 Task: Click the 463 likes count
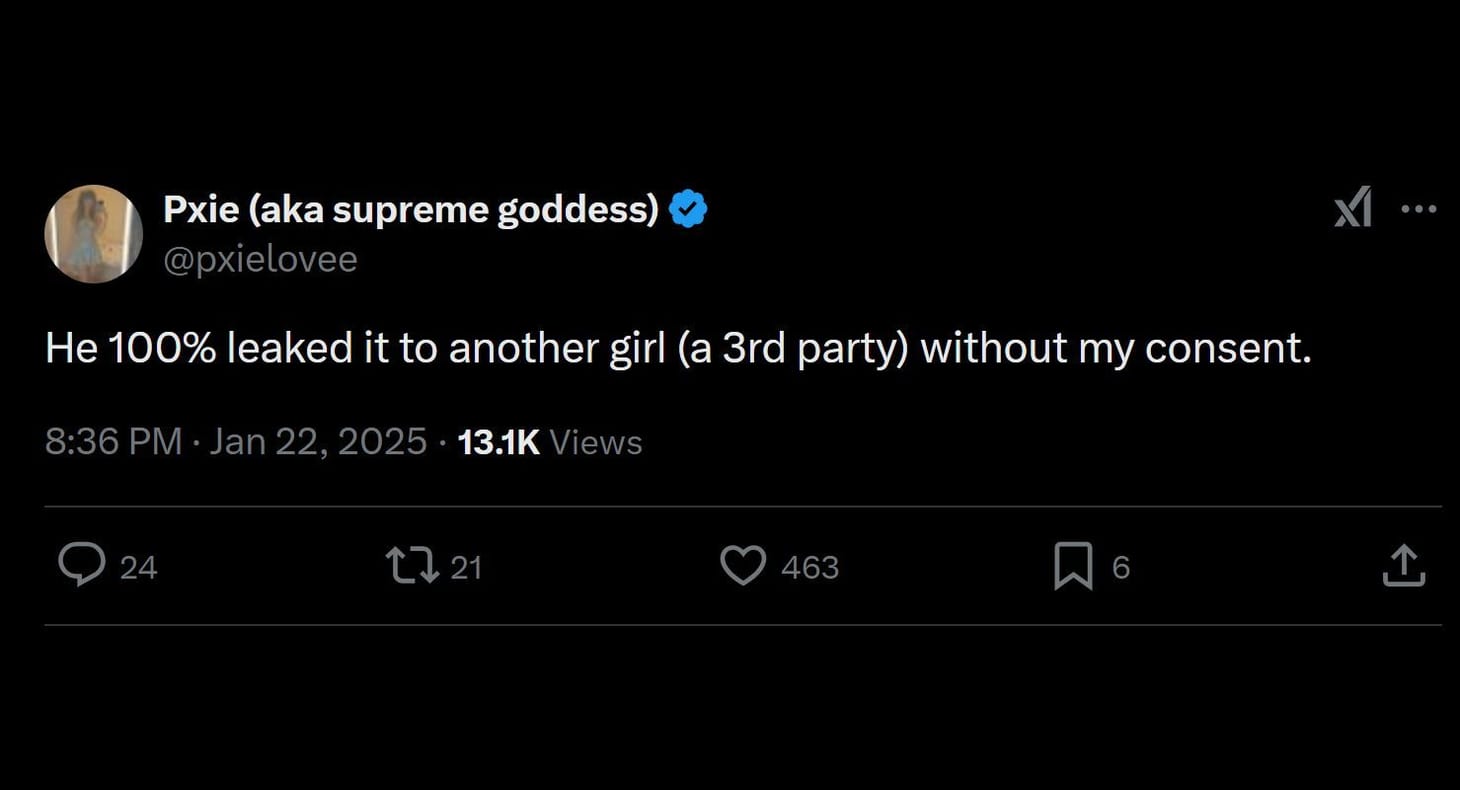click(x=810, y=567)
